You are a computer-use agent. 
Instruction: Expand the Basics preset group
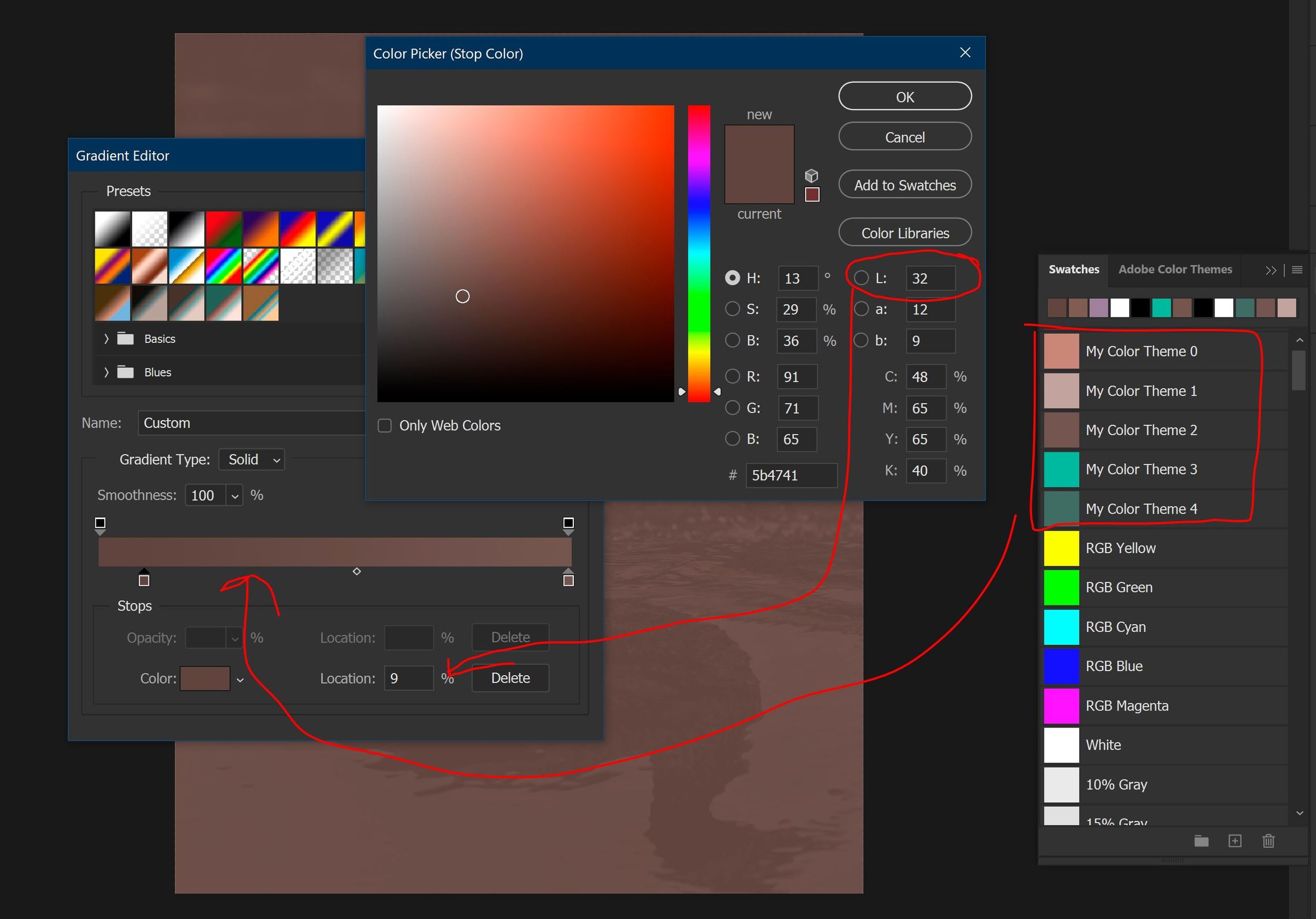(106, 338)
